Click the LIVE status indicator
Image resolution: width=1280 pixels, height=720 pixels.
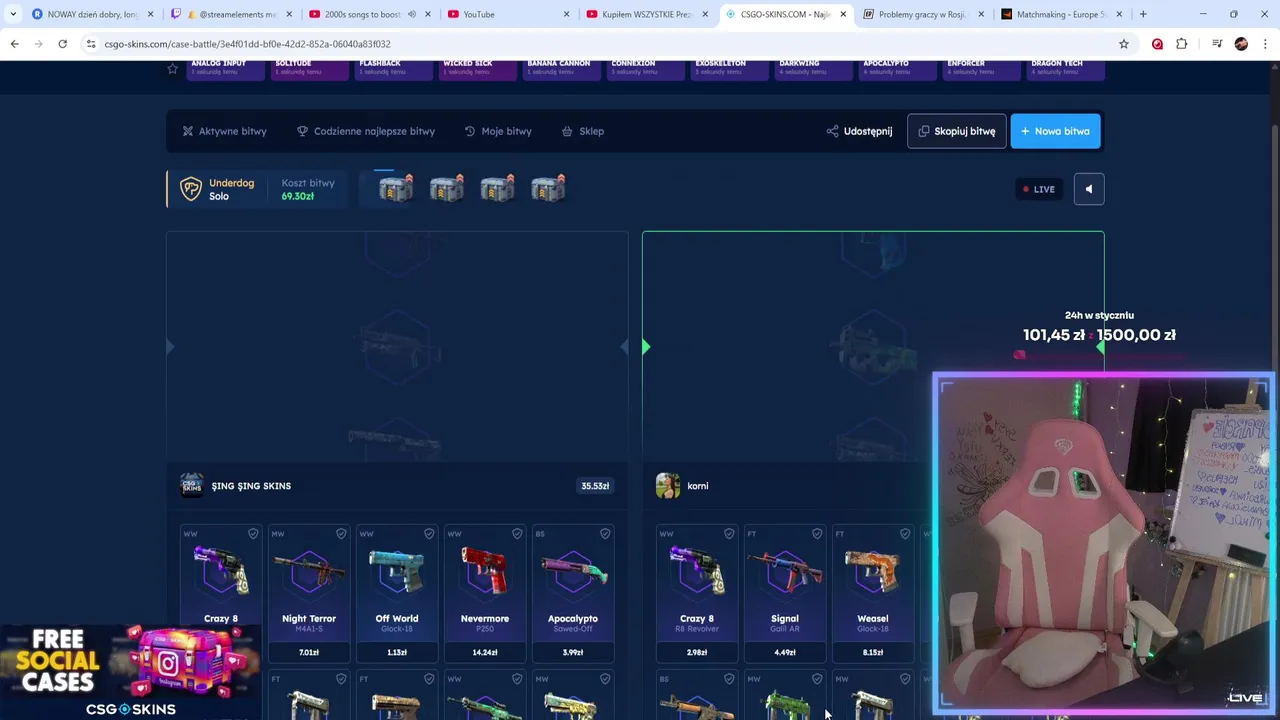point(1039,189)
